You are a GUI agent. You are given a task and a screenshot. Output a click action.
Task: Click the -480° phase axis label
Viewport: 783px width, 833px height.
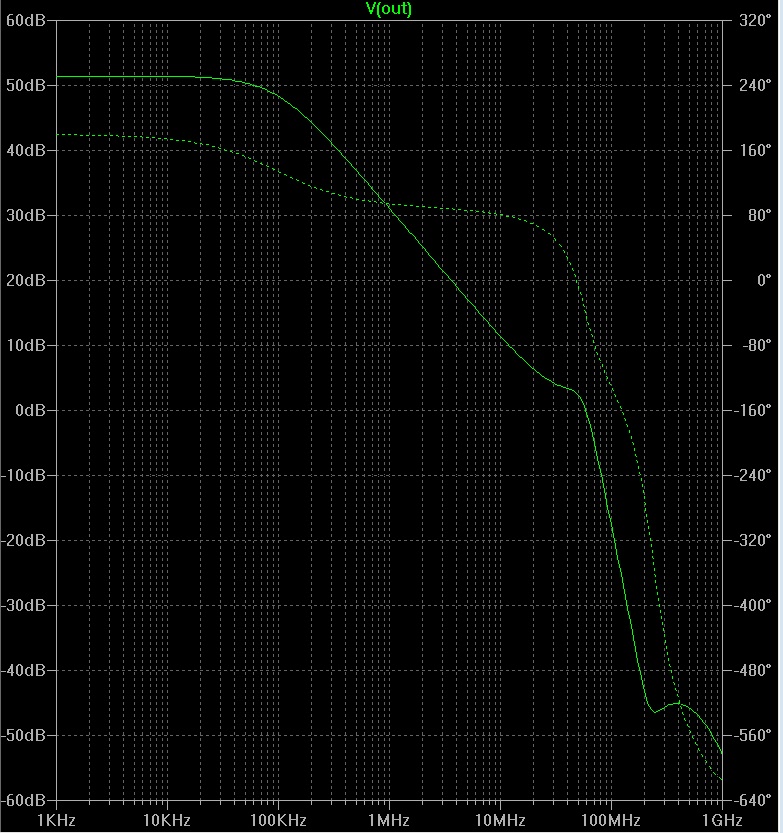point(753,670)
